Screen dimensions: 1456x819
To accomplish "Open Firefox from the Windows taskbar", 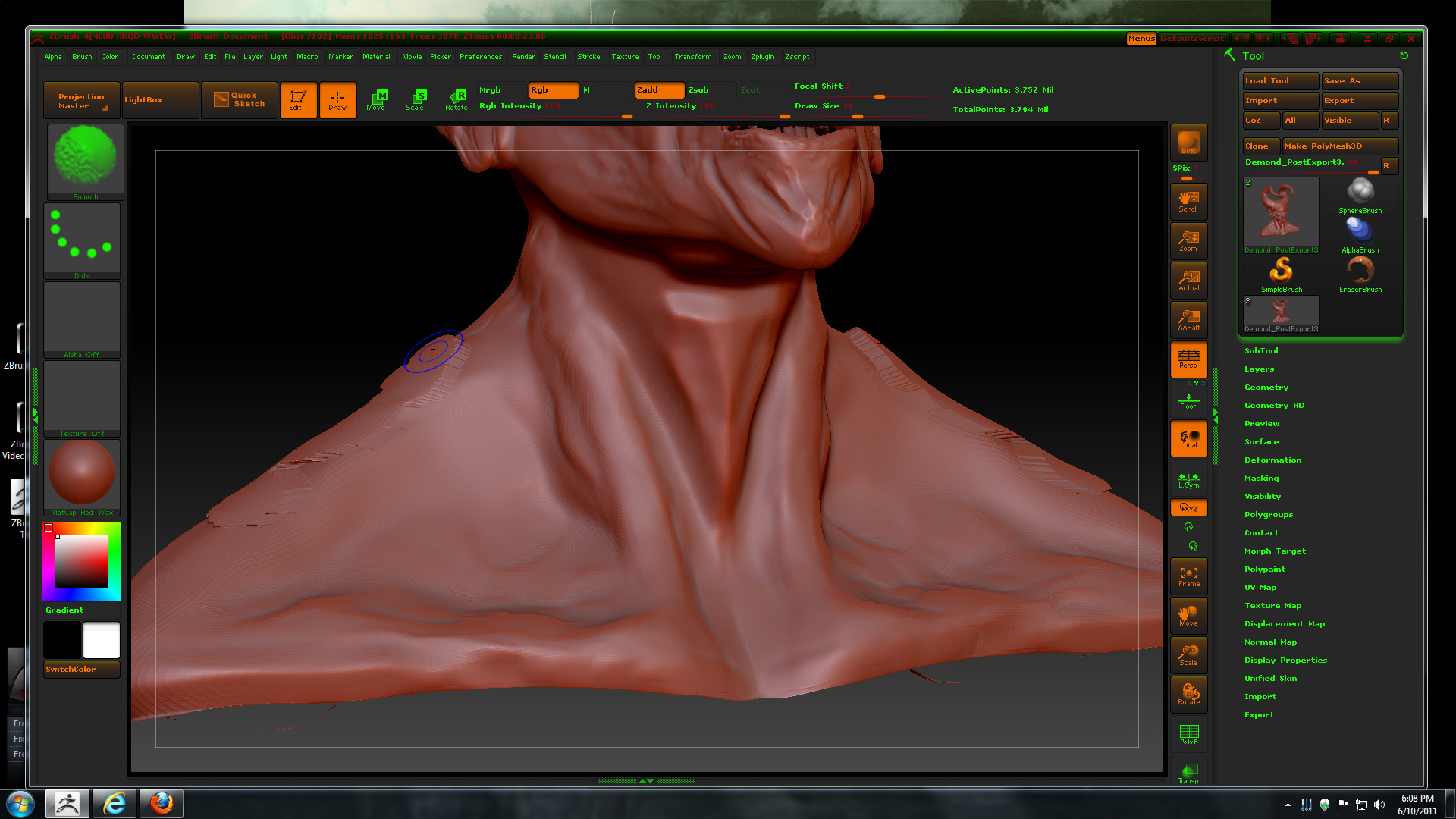I will click(x=162, y=803).
